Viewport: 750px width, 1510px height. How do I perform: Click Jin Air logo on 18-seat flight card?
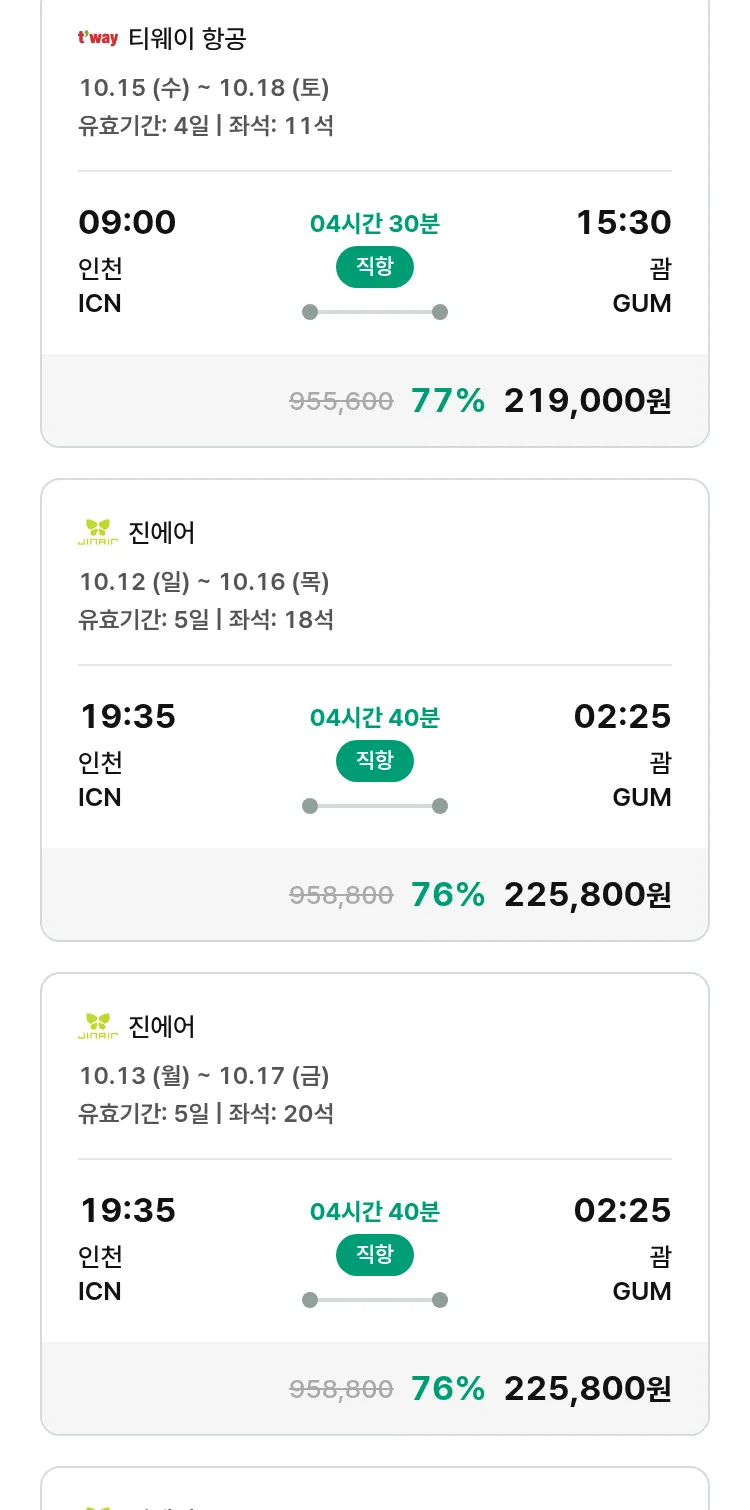pos(98,532)
